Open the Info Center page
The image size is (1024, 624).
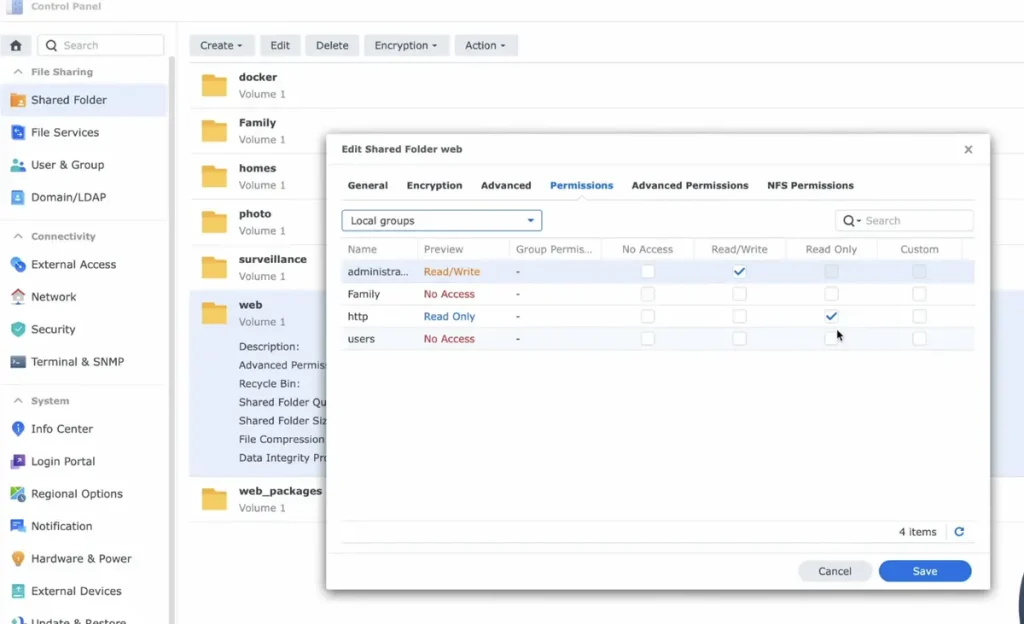(61, 429)
